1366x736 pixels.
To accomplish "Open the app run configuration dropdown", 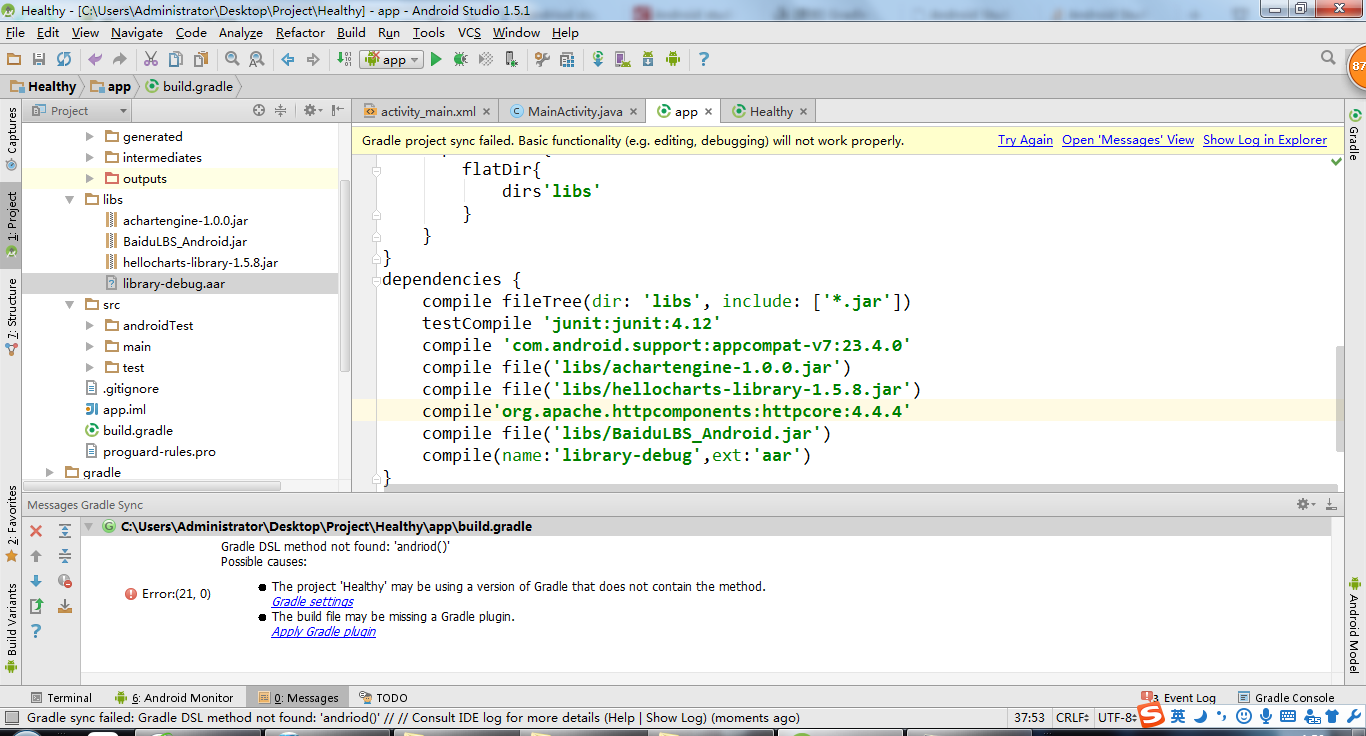I will coord(391,59).
